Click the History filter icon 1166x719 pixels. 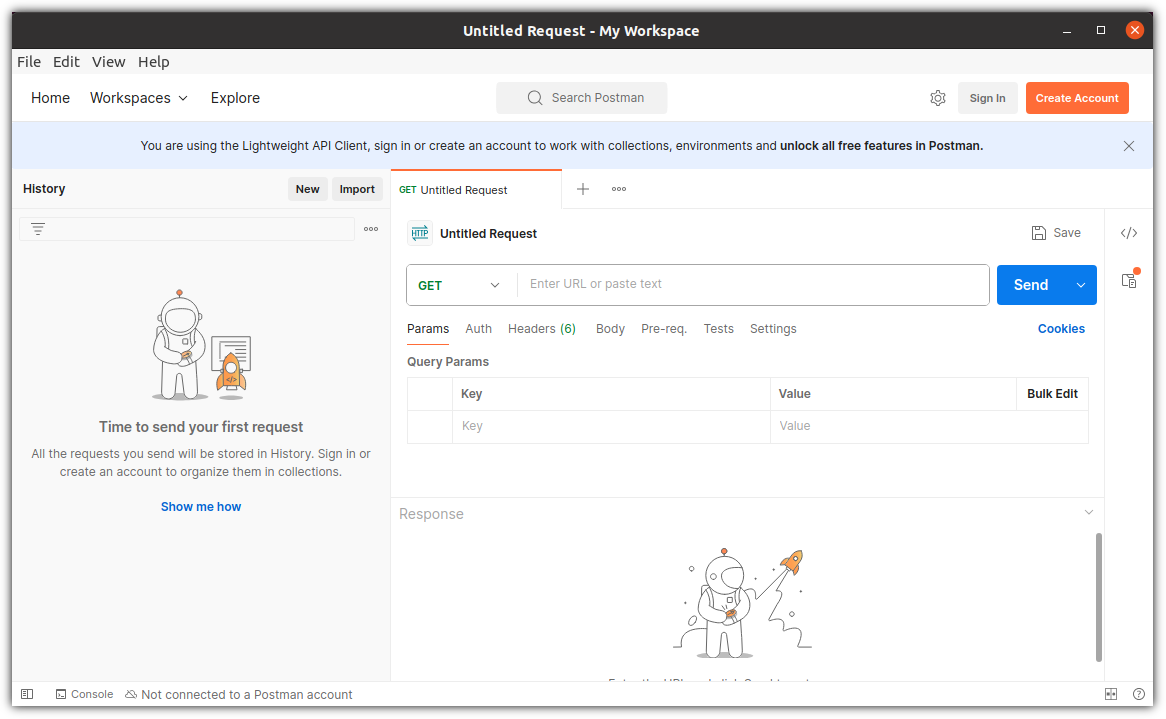pyautogui.click(x=38, y=229)
